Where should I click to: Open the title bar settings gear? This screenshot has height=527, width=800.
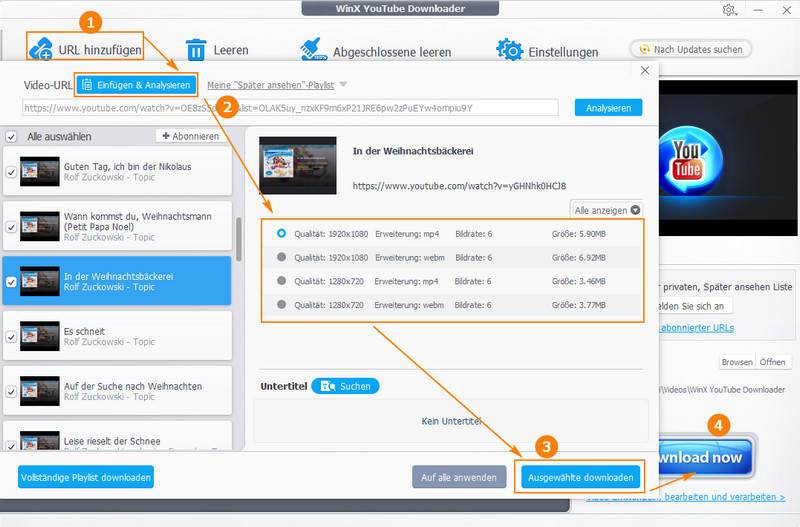(x=728, y=10)
